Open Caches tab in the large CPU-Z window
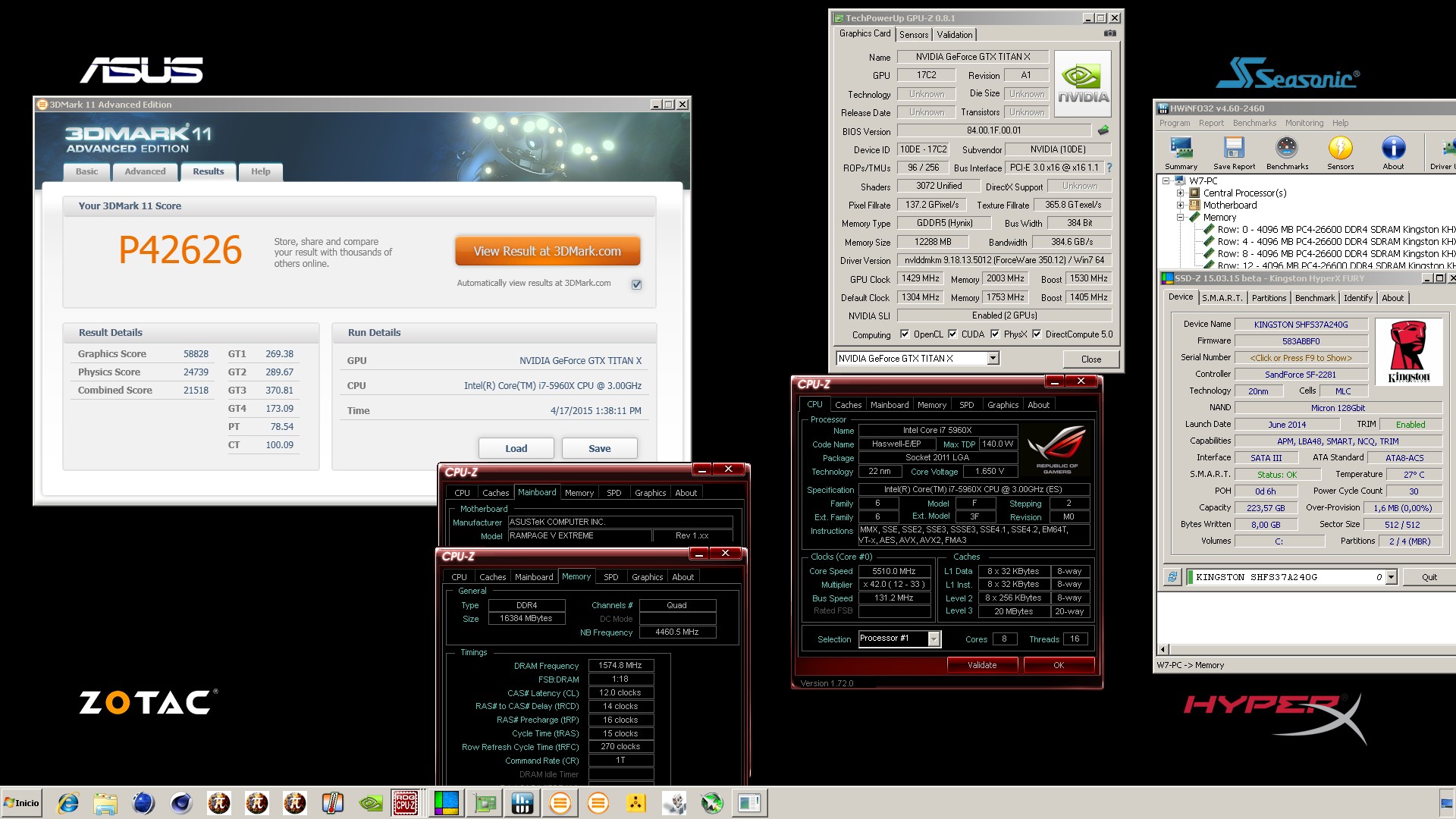 (x=848, y=405)
